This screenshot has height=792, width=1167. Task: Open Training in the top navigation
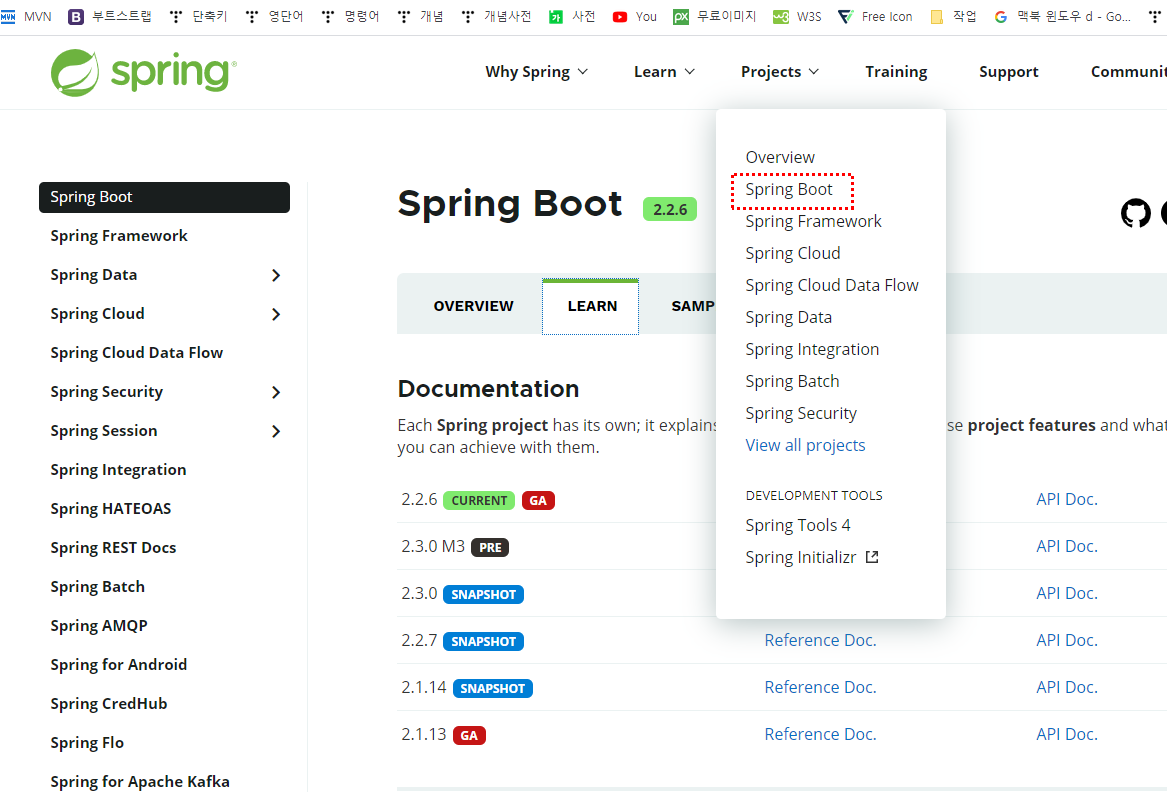point(896,72)
